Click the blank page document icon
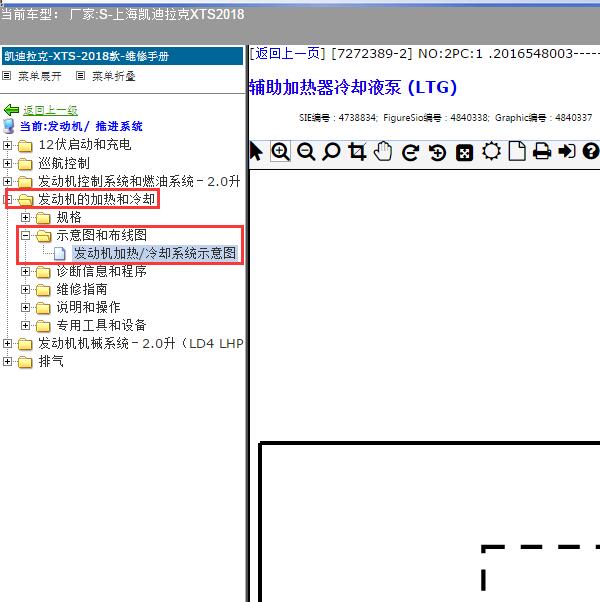Screen dimensions: 600x602 [517, 151]
